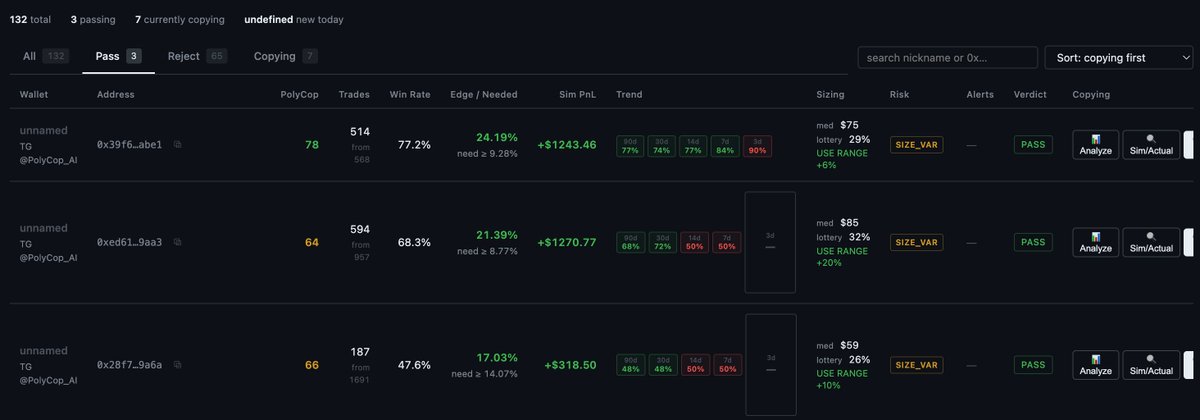Viewport: 1200px width, 420px height.
Task: Click the win rate 47.6%
Action: pyautogui.click(x=414, y=365)
